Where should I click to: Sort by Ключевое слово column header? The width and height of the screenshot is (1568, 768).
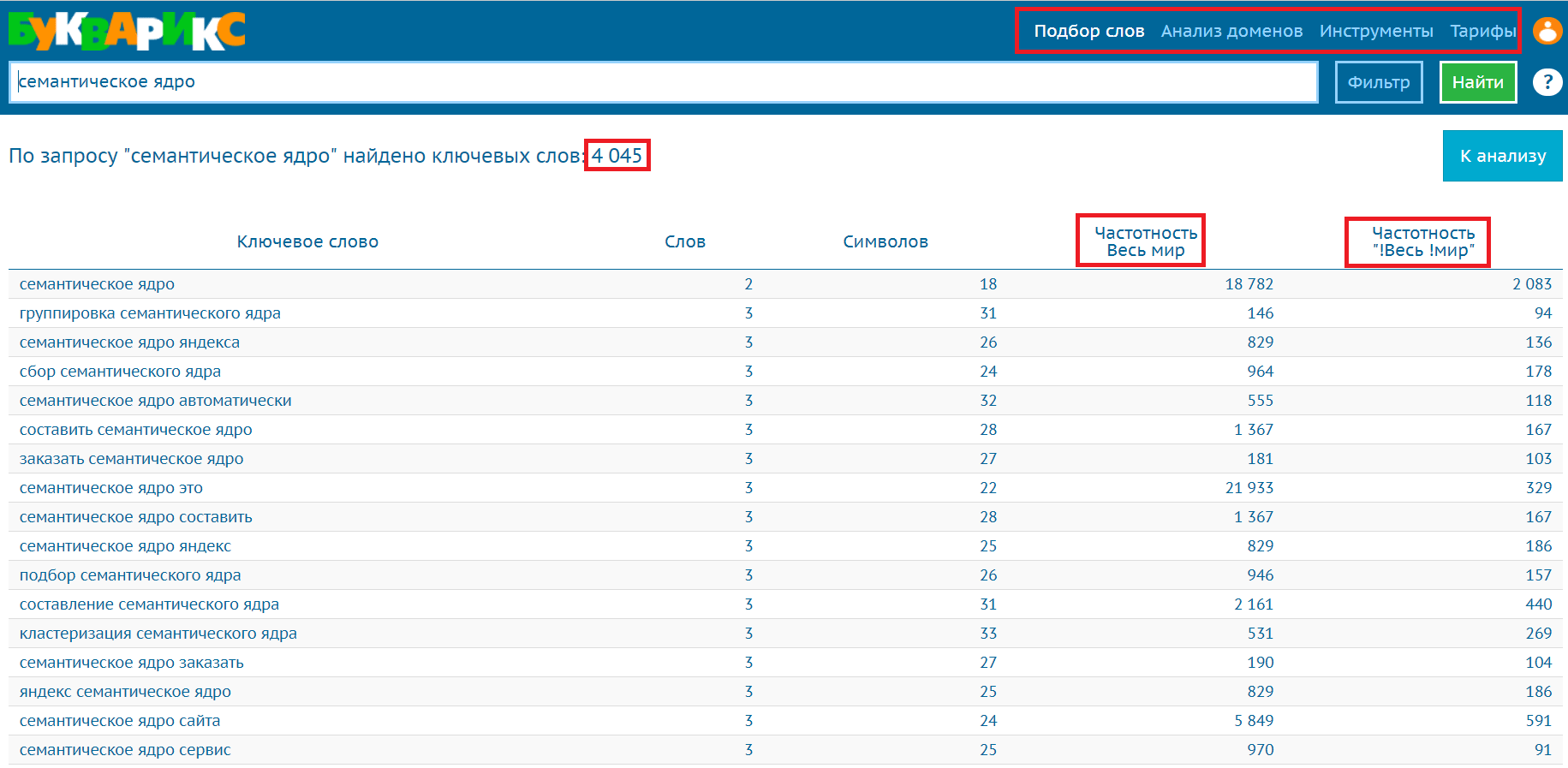click(x=307, y=241)
